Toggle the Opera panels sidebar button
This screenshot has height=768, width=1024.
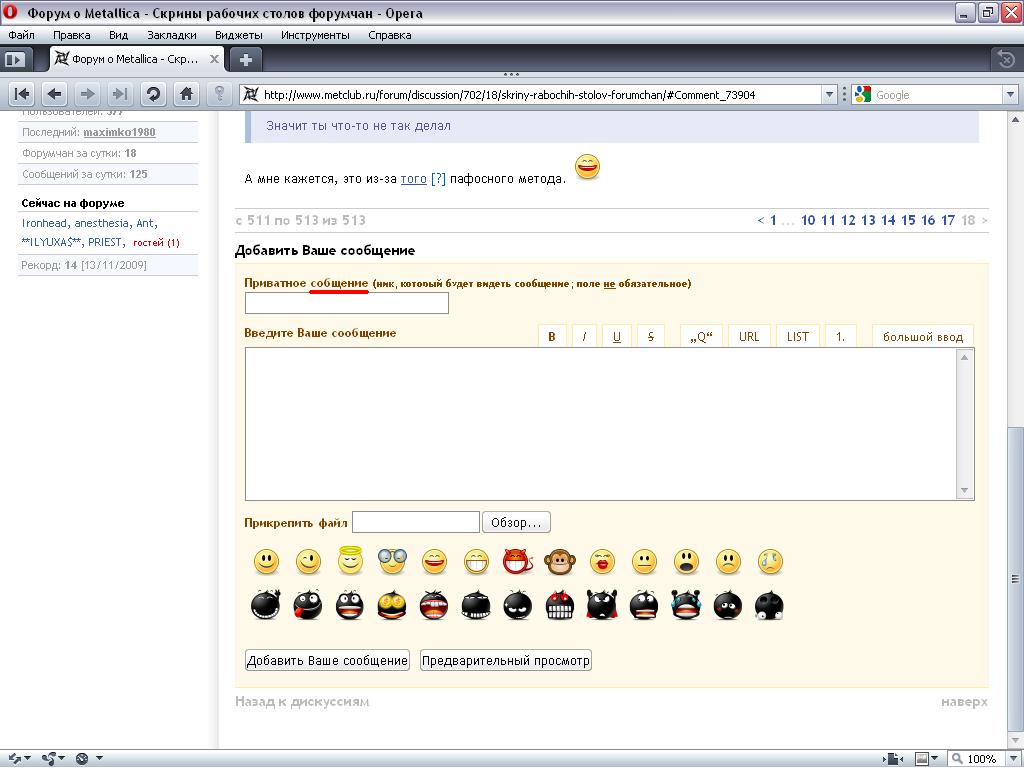14,59
